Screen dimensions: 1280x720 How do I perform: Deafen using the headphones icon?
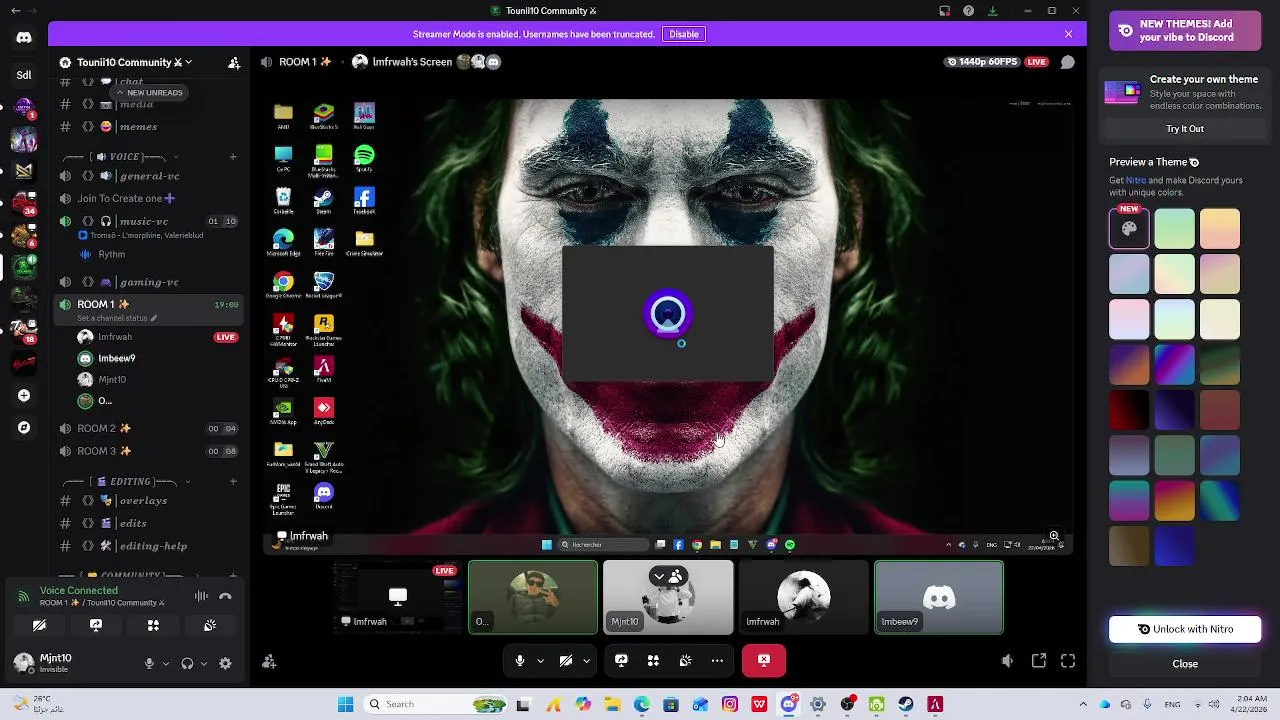click(x=187, y=663)
